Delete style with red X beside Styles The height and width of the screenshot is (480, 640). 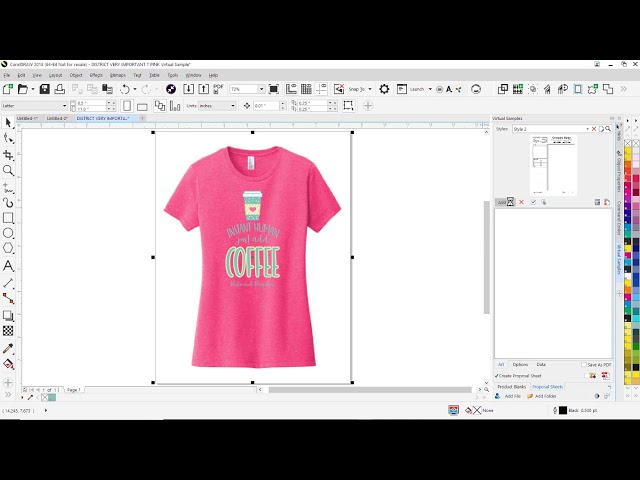(x=594, y=129)
